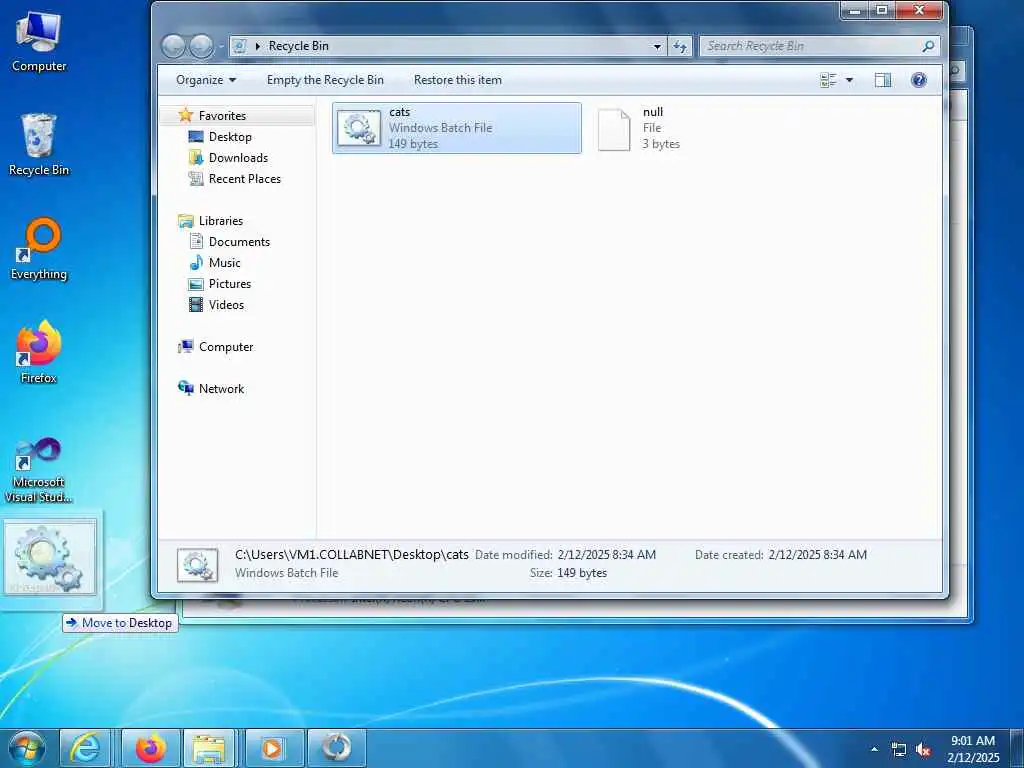This screenshot has width=1024, height=768.
Task: Open Documents library
Action: [239, 242]
